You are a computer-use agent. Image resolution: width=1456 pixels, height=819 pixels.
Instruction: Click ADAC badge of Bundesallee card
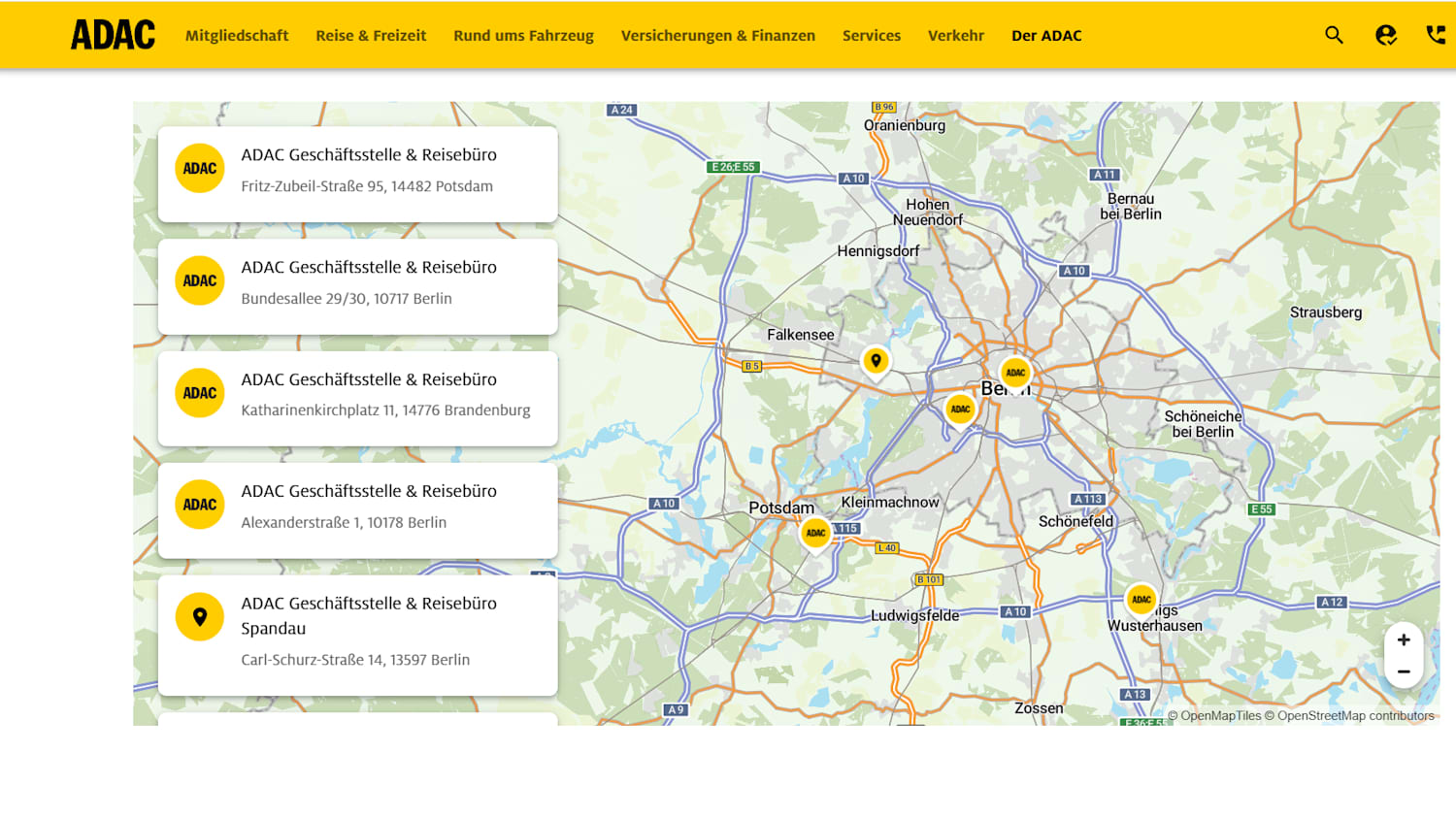[x=200, y=281]
